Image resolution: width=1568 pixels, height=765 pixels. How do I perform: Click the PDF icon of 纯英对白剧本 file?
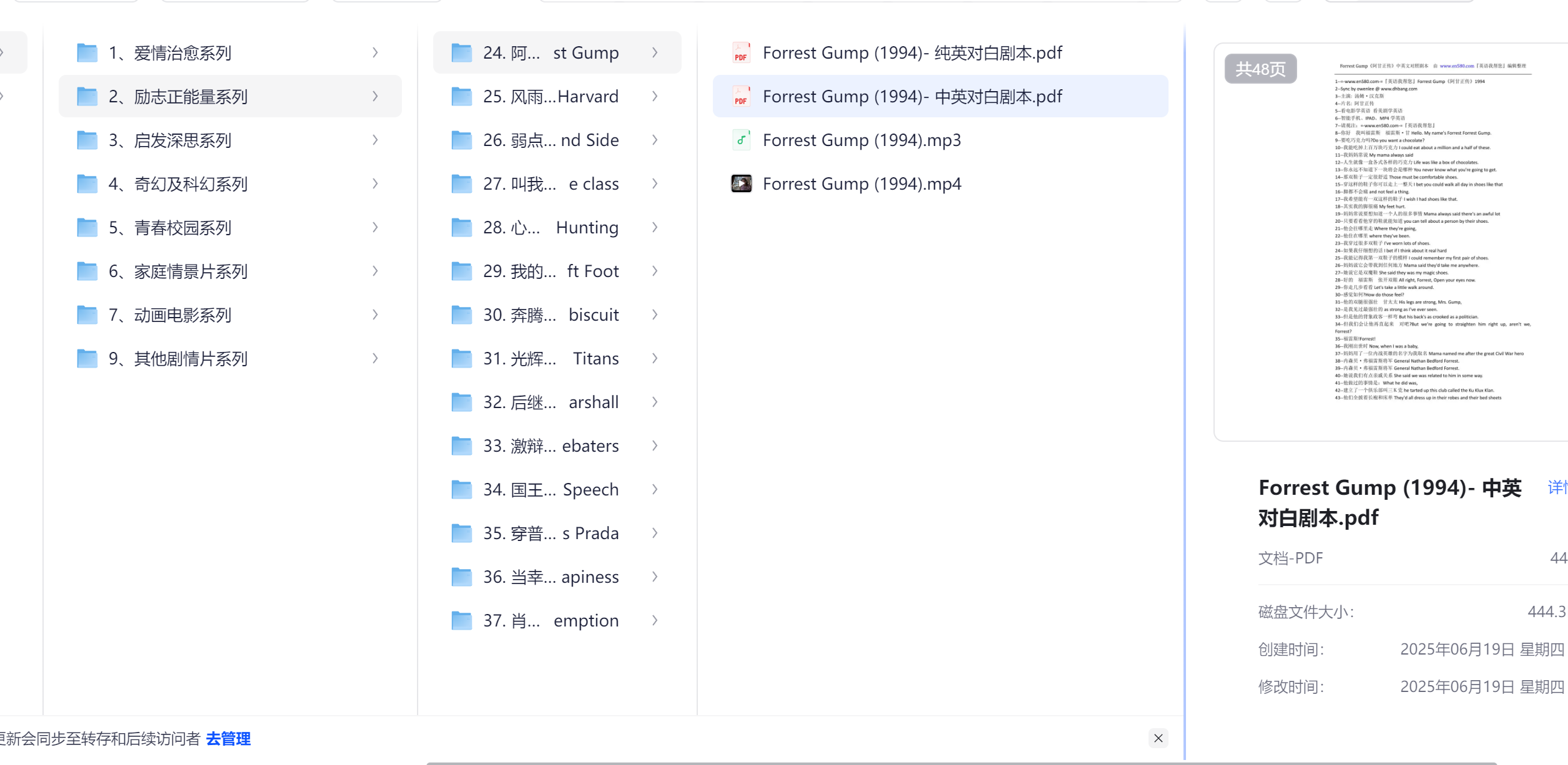[741, 53]
